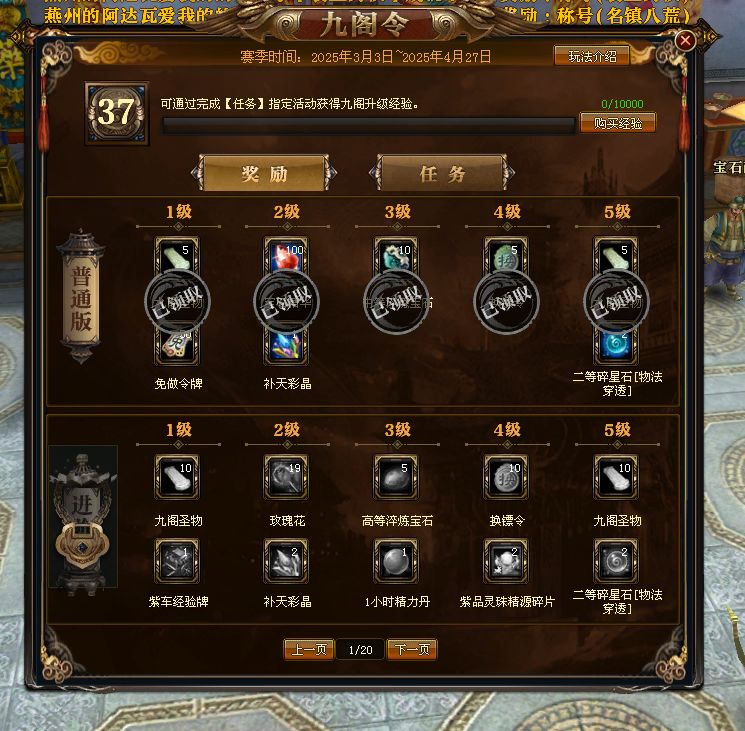Click the 紫车经验牌 reward icon
The image size is (745, 731).
tap(177, 561)
